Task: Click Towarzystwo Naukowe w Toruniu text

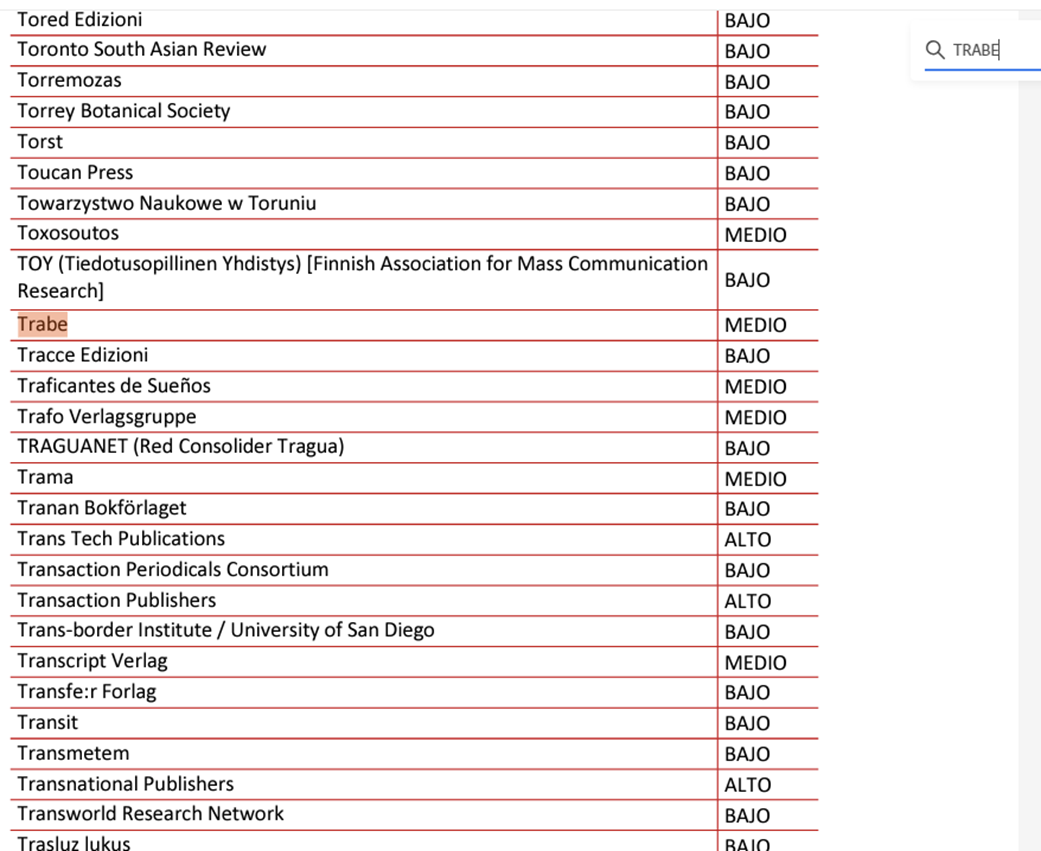Action: coord(167,204)
